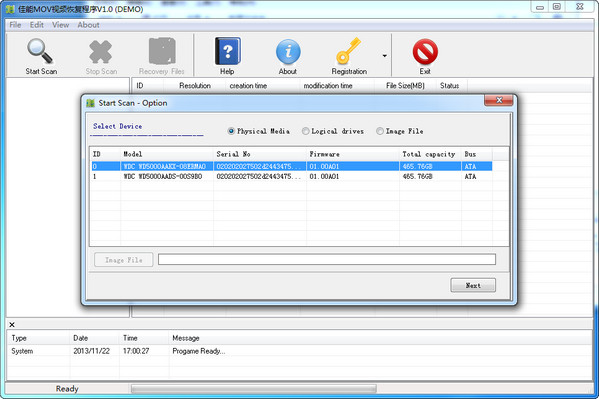This screenshot has height=399, width=599.
Task: Click the Time column header in log
Action: tap(144, 338)
